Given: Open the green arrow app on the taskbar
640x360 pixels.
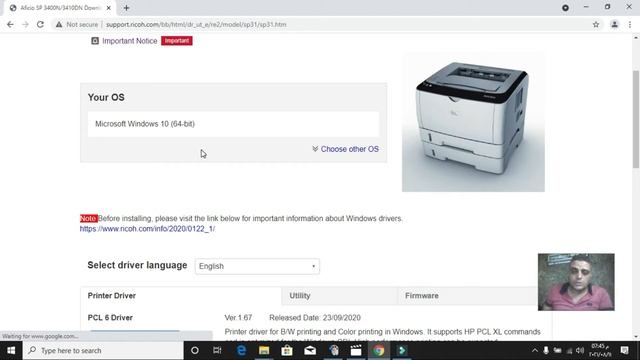Looking at the screenshot, I should 402,351.
